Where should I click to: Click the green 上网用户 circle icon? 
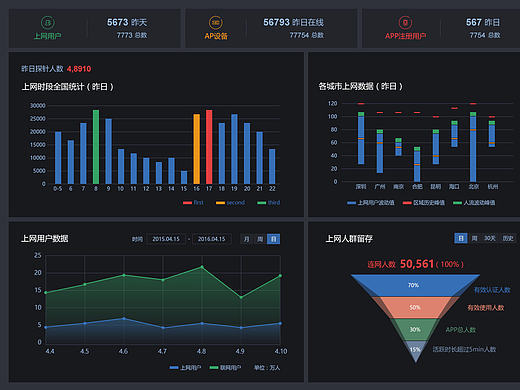pyautogui.click(x=48, y=23)
